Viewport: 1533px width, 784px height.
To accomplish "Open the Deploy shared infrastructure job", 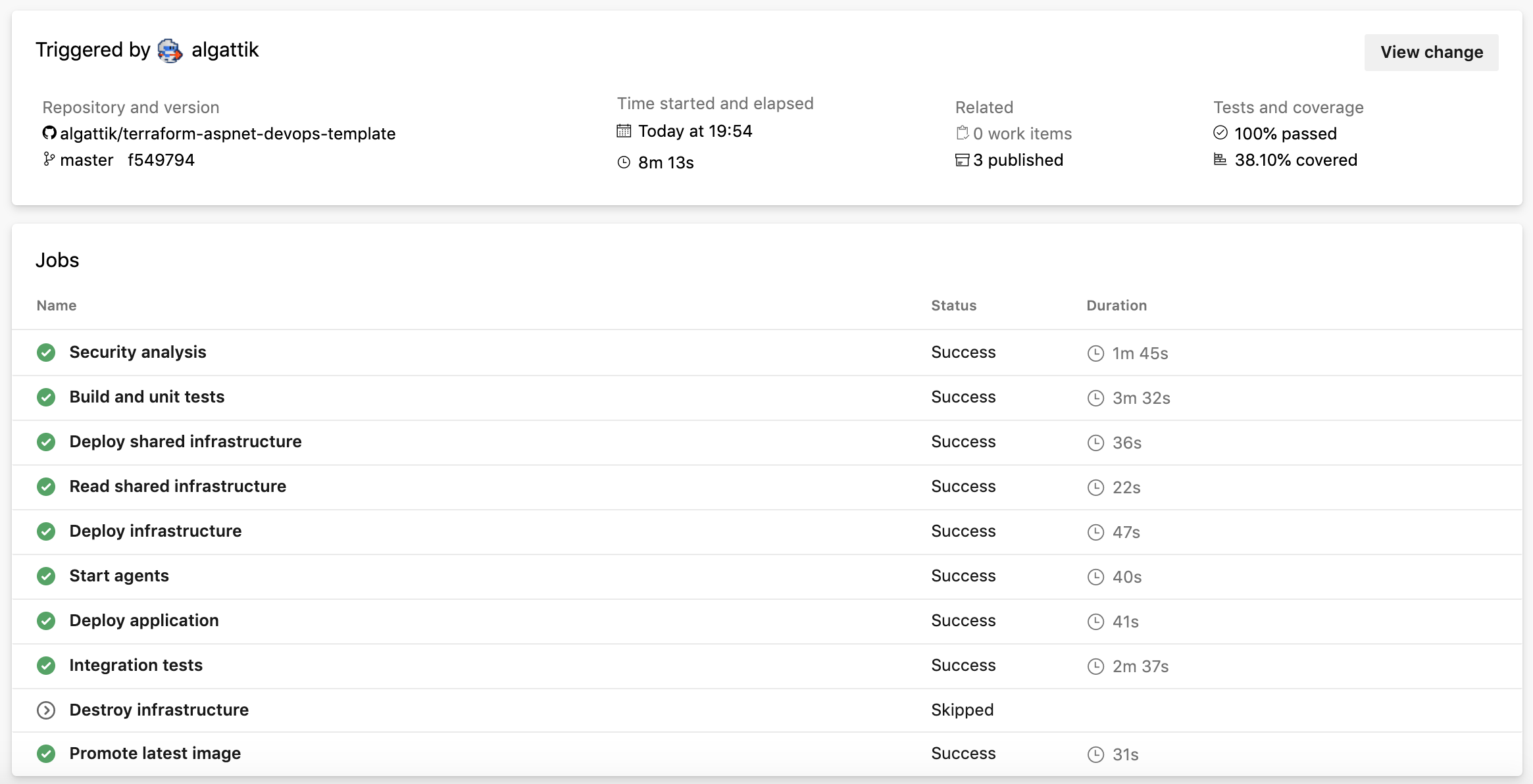I will pos(186,441).
